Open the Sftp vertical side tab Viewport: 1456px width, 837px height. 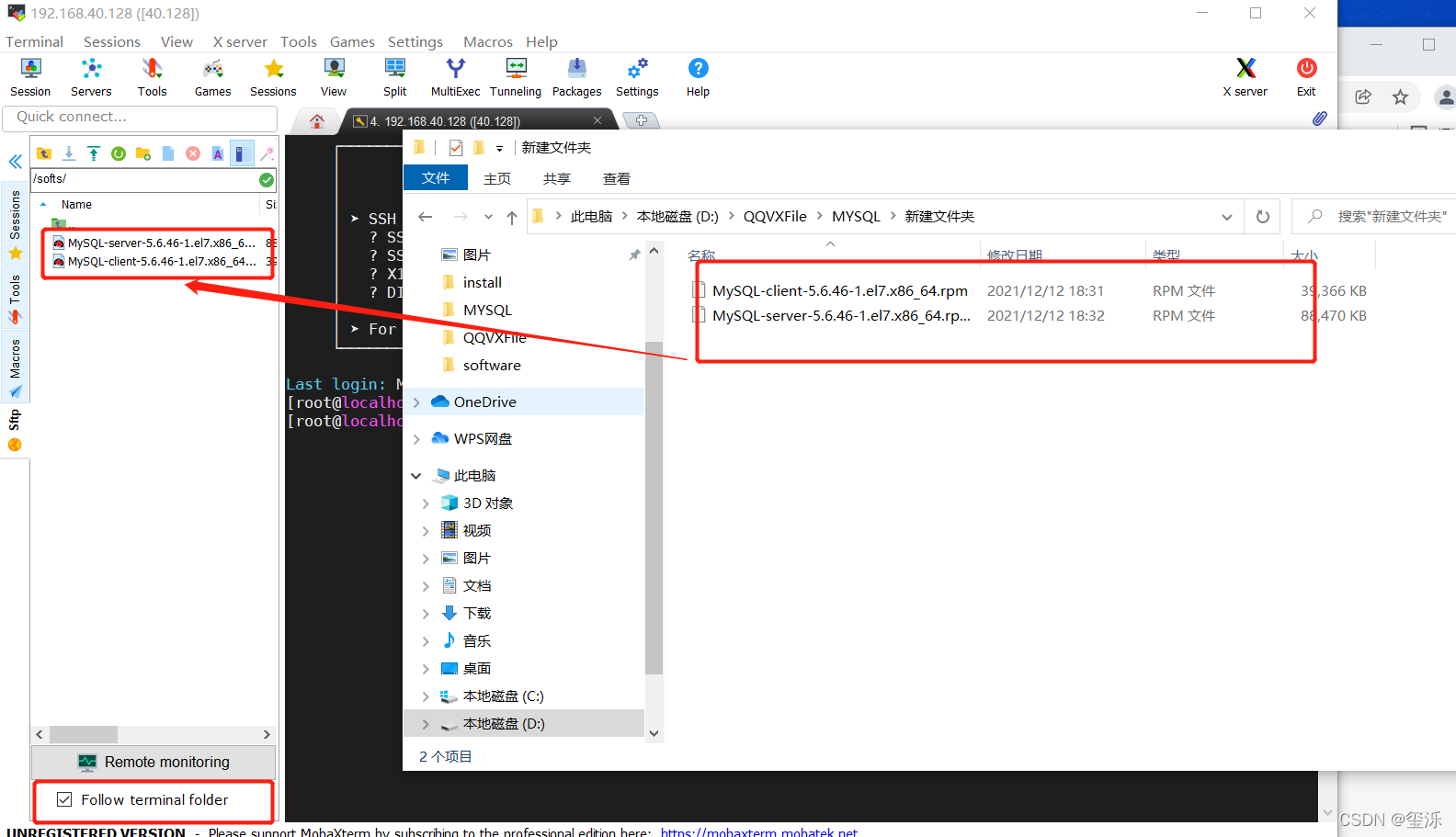tap(15, 432)
